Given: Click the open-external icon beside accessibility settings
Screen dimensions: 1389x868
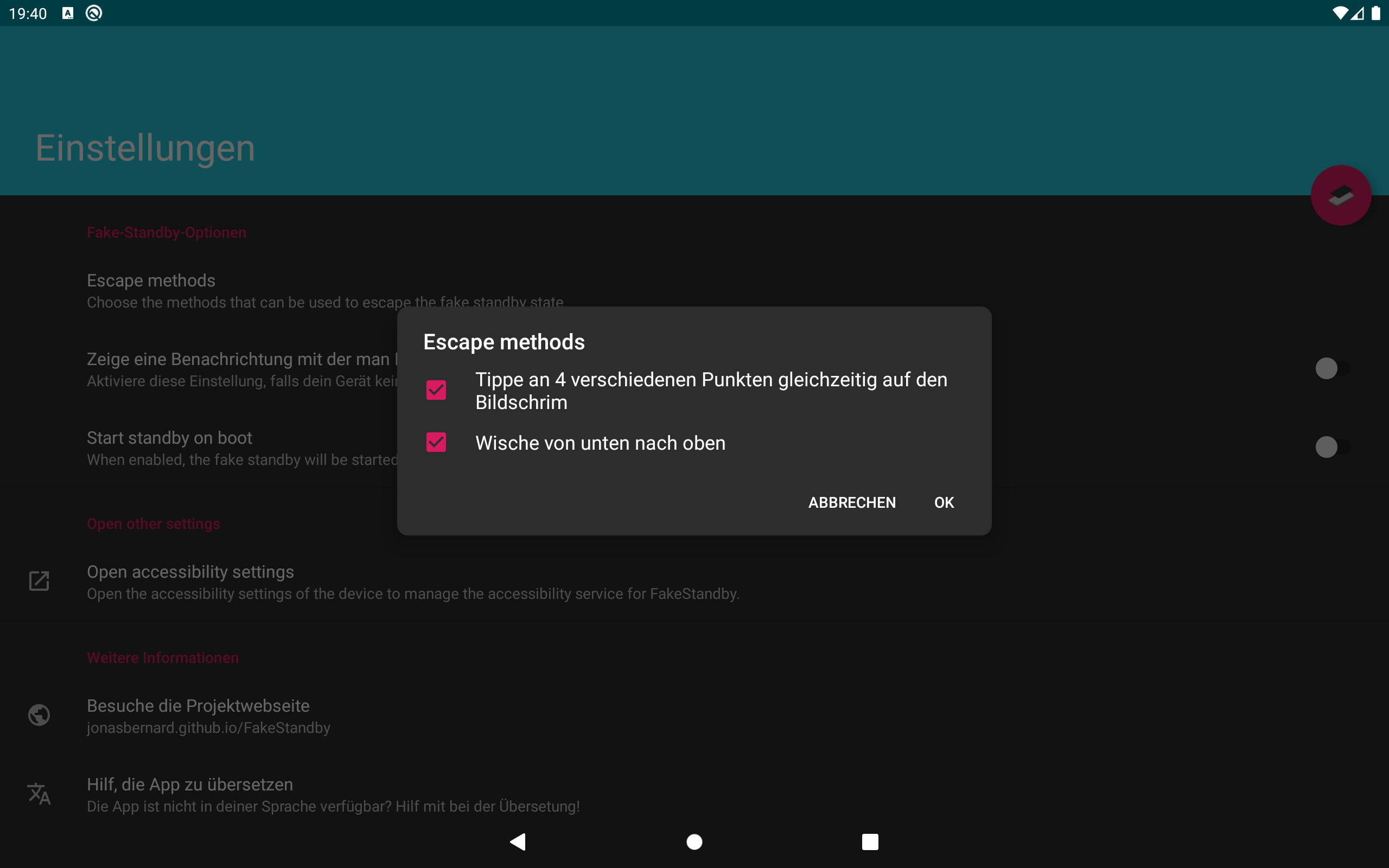Looking at the screenshot, I should [x=39, y=581].
